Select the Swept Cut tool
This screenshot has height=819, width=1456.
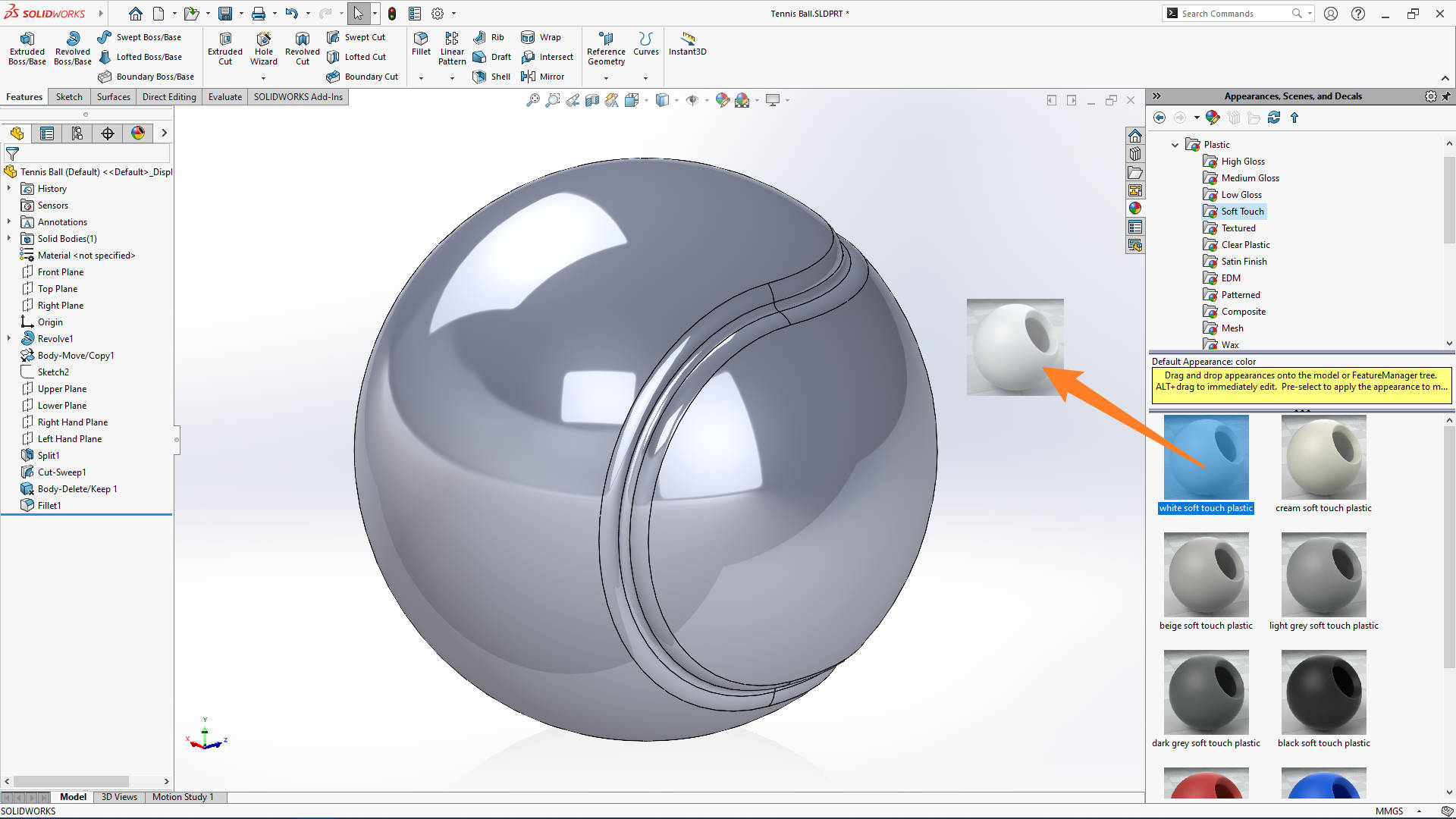(356, 36)
